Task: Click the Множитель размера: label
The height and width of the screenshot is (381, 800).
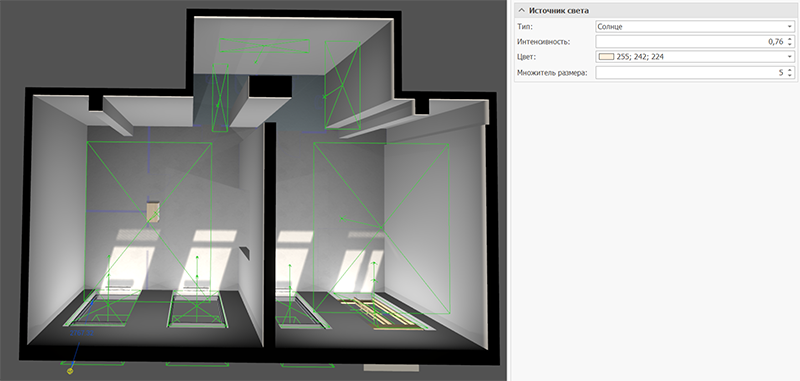Action: pyautogui.click(x=552, y=73)
